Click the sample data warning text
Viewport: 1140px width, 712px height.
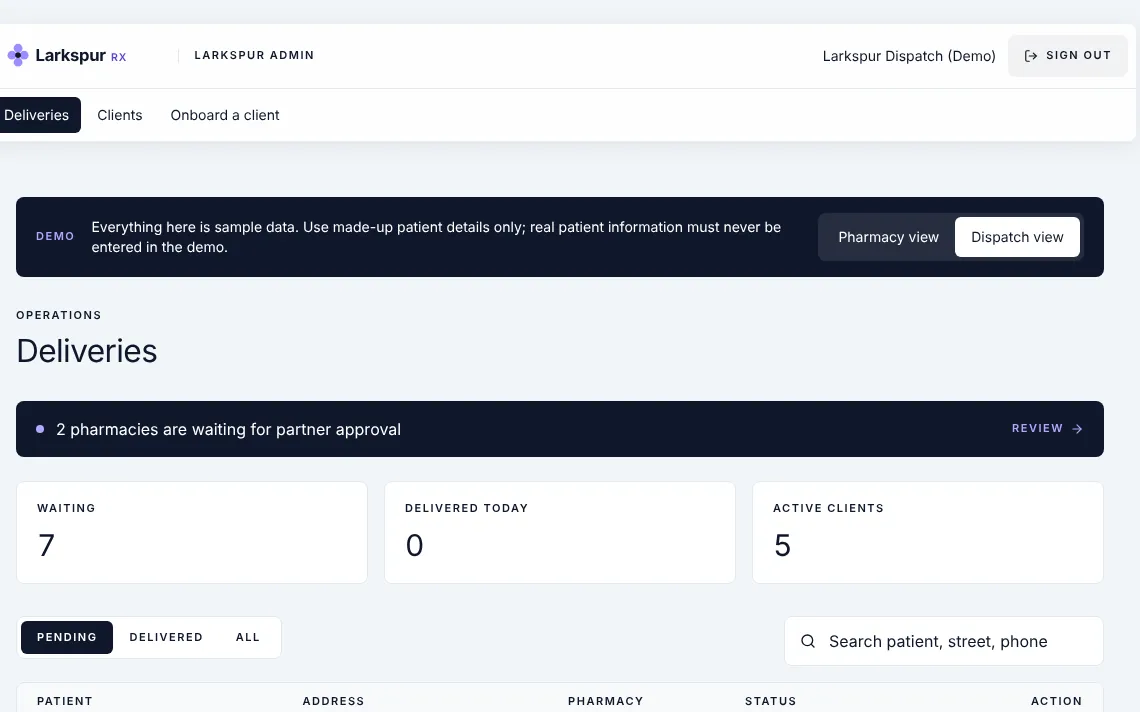(436, 237)
